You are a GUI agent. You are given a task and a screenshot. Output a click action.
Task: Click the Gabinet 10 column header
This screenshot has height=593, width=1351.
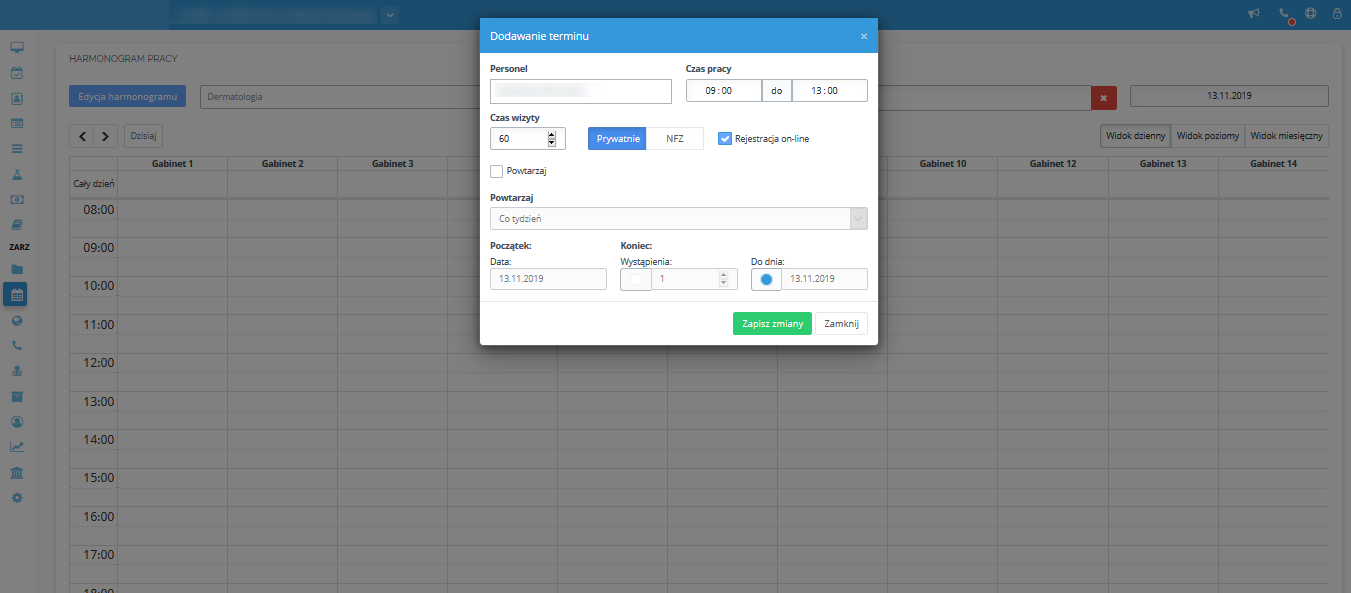pos(943,163)
